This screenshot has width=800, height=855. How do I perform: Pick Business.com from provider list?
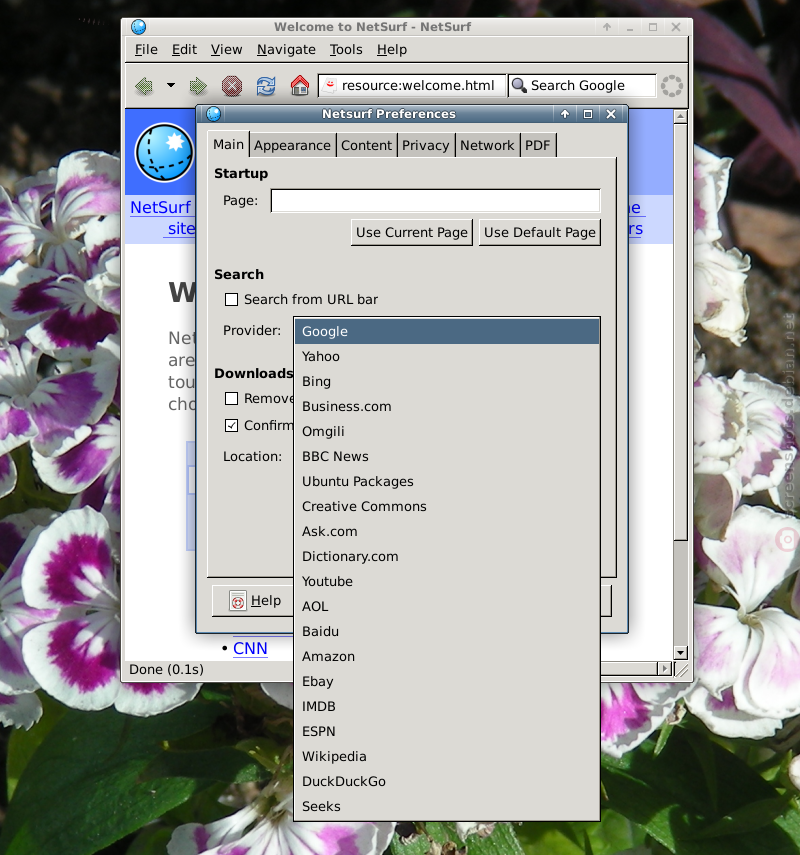click(447, 407)
